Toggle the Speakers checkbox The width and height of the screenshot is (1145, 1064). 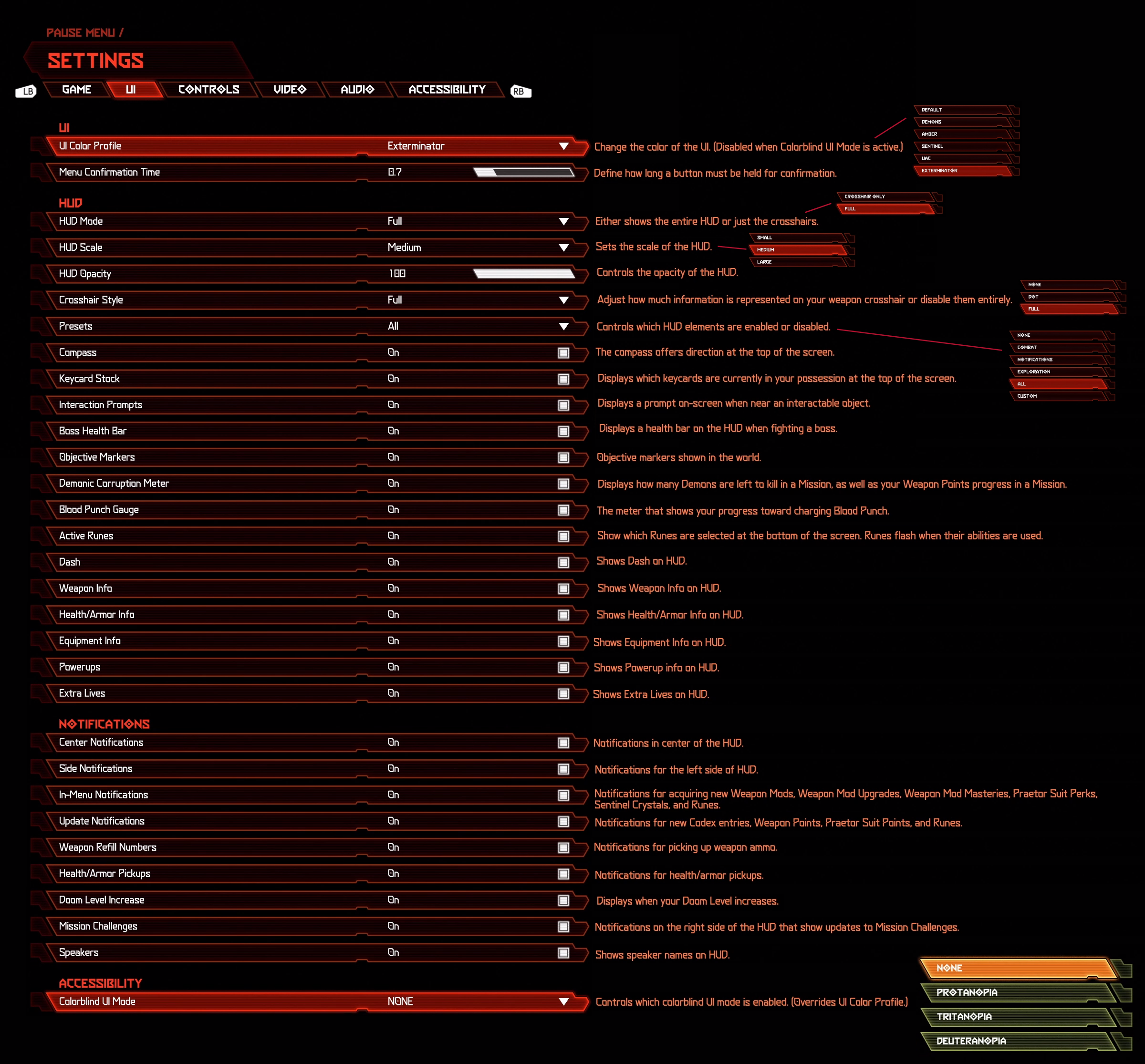click(x=563, y=953)
